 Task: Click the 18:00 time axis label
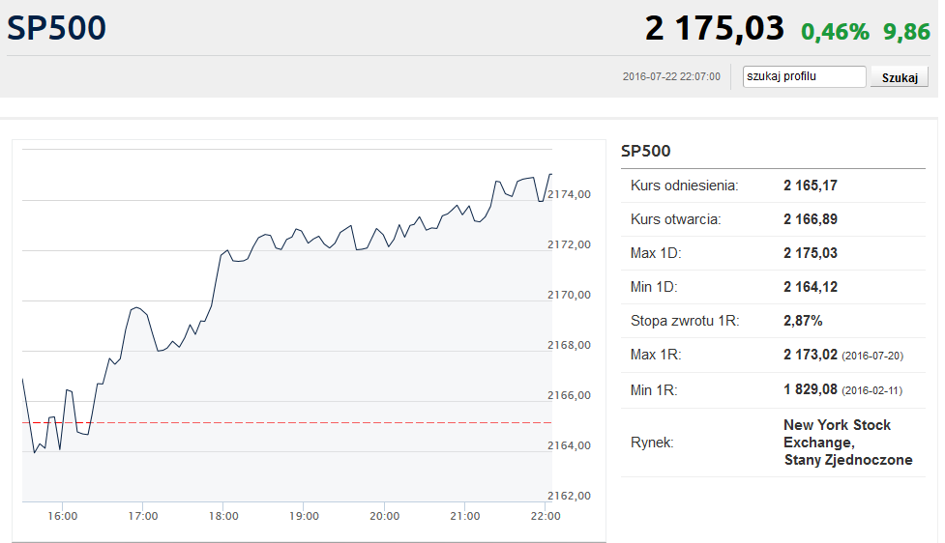click(x=224, y=516)
